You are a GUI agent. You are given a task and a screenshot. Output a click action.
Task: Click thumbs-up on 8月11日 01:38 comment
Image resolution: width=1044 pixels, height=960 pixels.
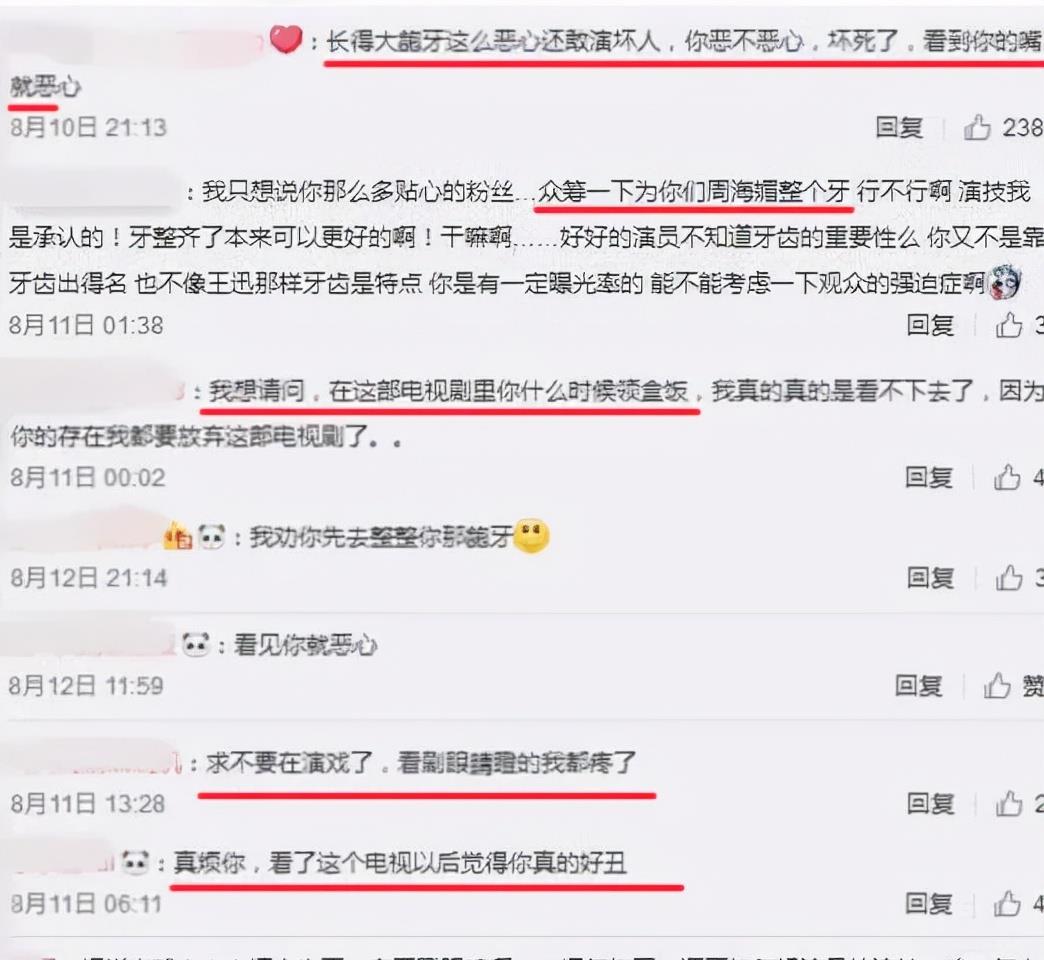point(1008,325)
